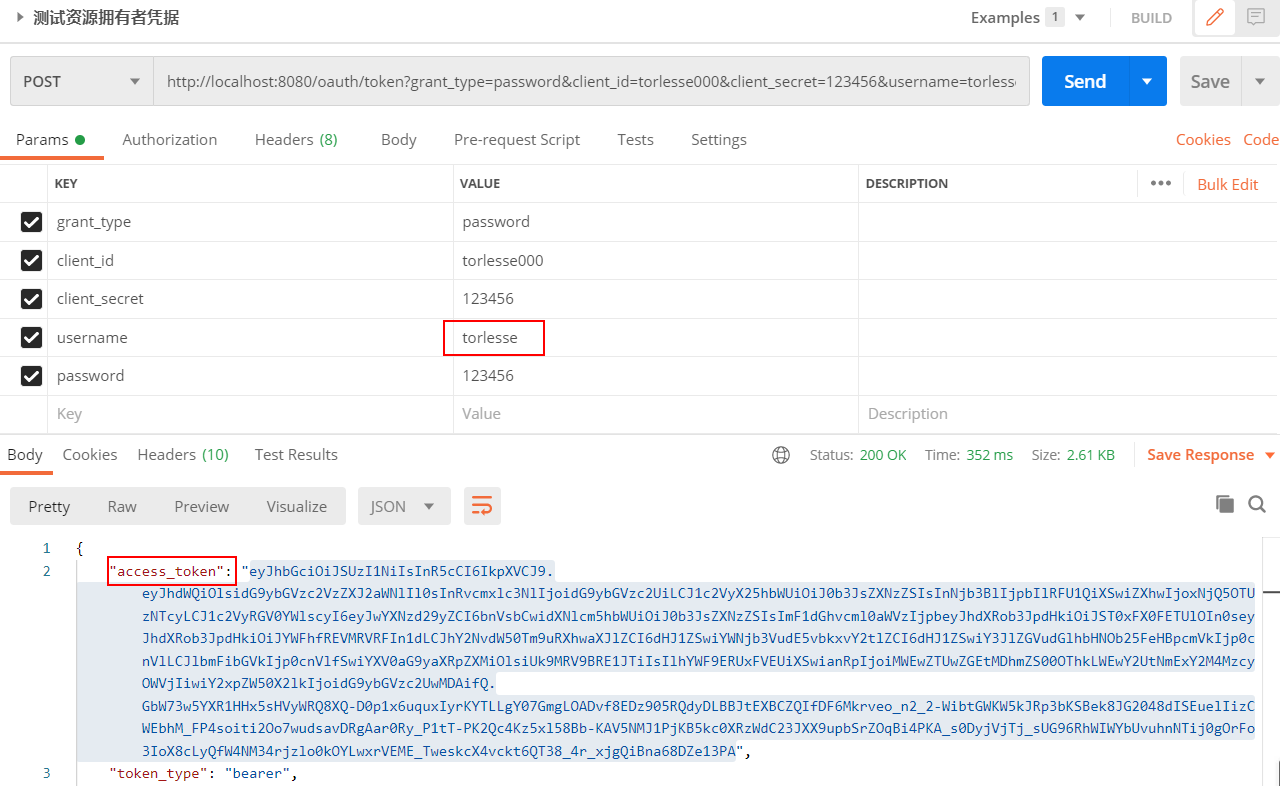Uncheck the password parameter
1280x786 pixels.
click(x=31, y=376)
